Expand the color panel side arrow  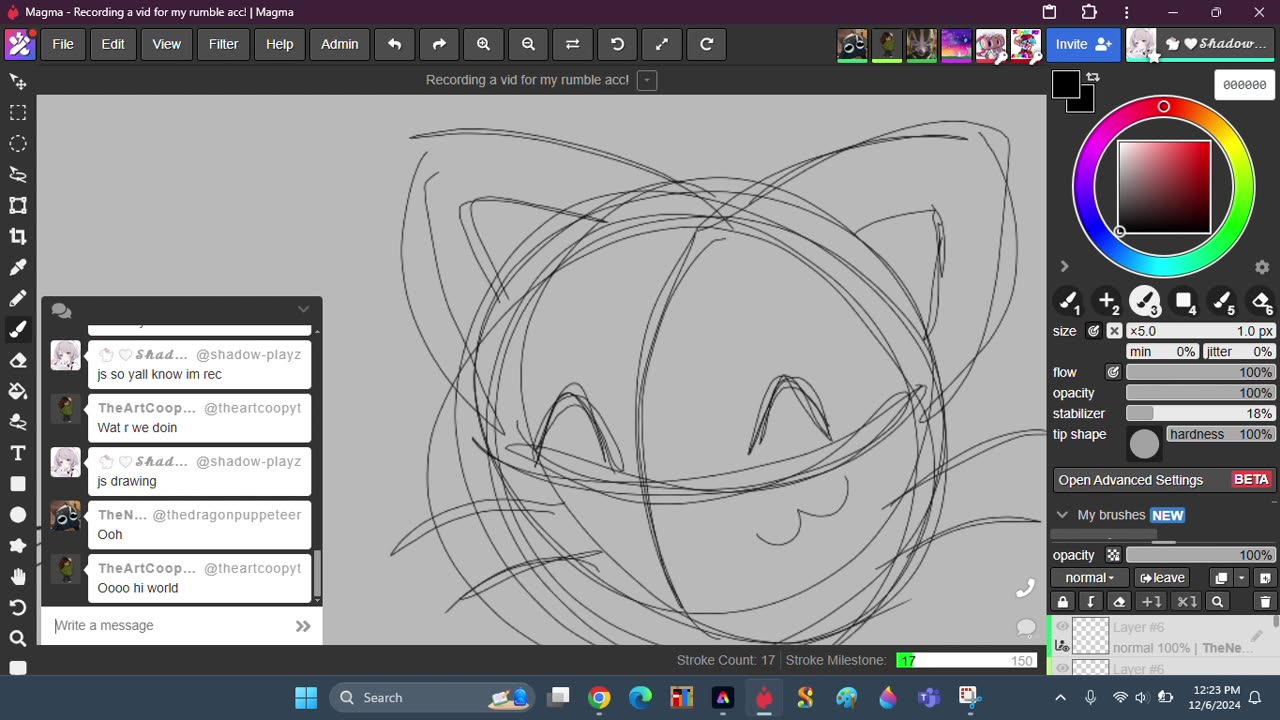click(x=1064, y=266)
